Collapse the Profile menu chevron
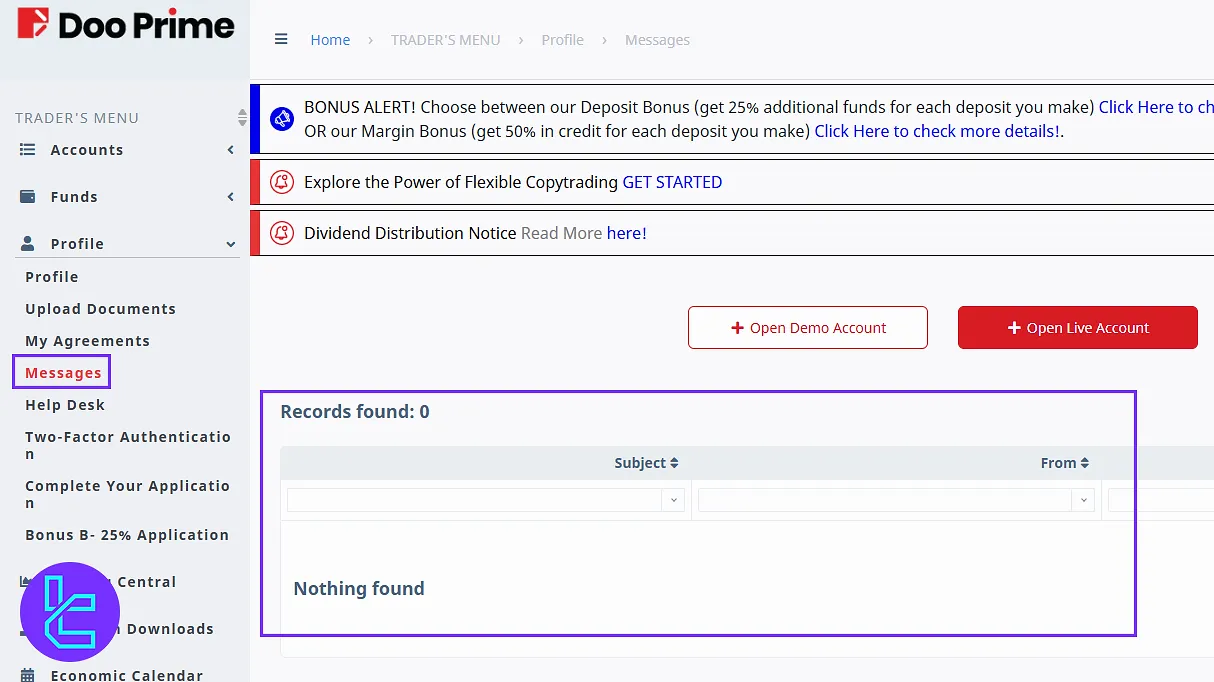 [231, 244]
